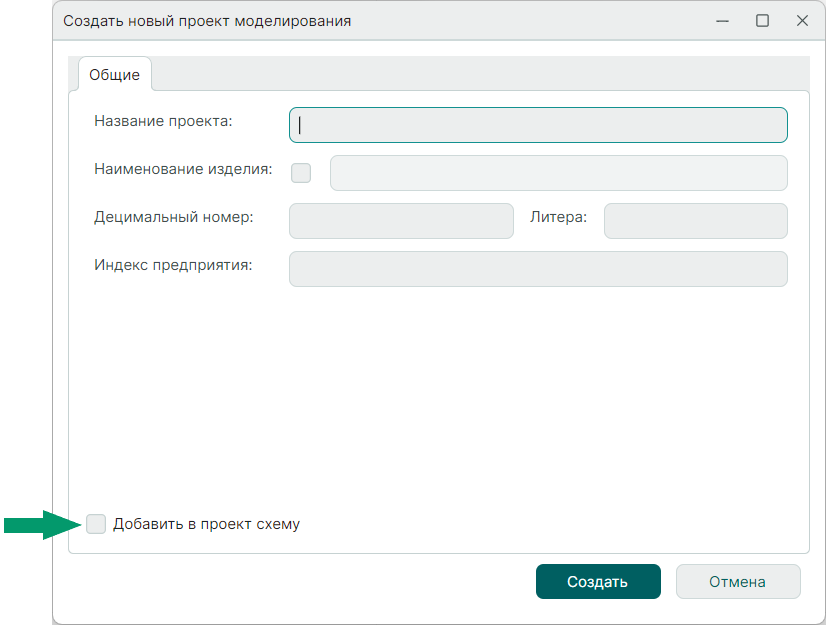Viewport: 828px width, 625px height.
Task: Click the 'Название проекта' text field
Action: (538, 125)
